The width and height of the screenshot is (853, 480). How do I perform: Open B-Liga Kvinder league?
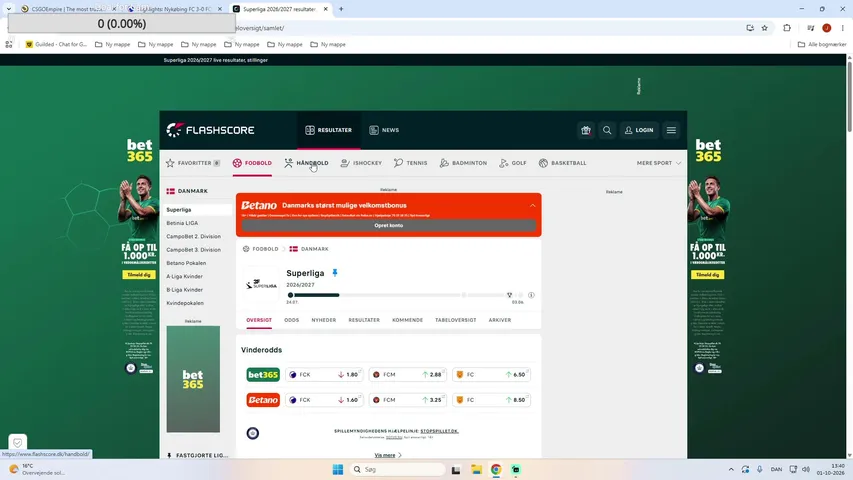184,290
